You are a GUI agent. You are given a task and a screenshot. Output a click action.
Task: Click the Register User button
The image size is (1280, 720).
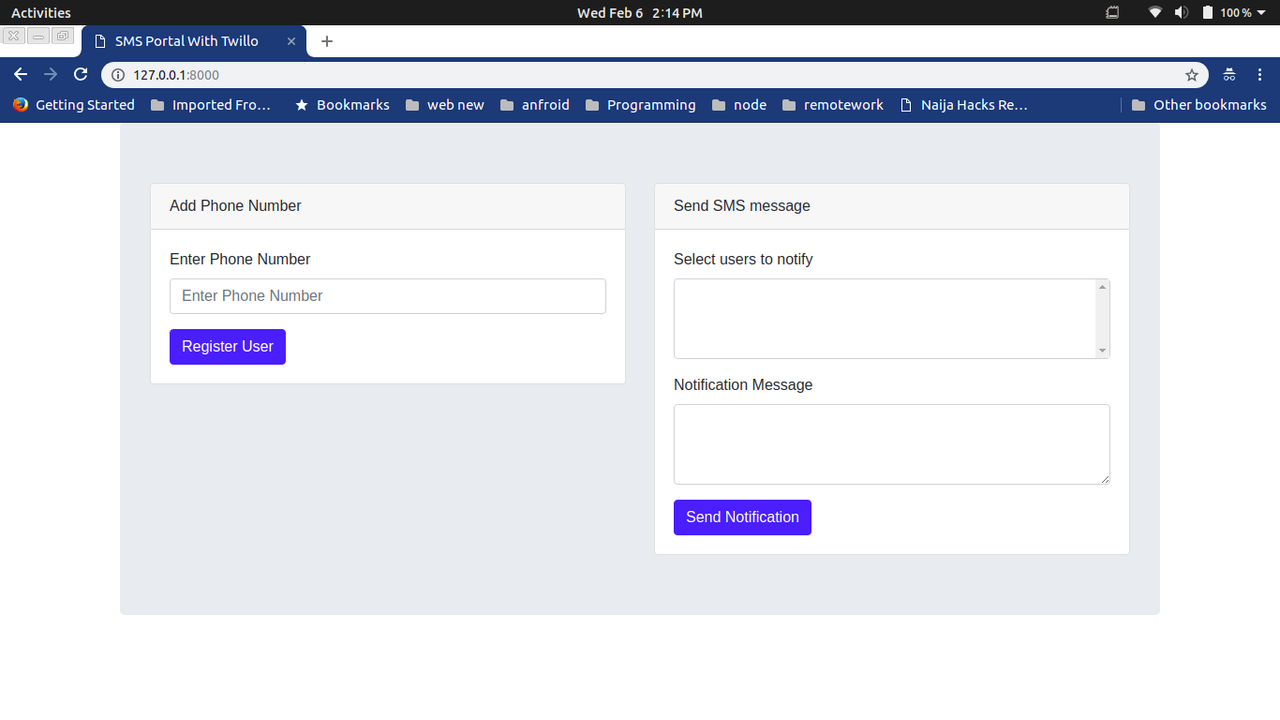pos(228,347)
